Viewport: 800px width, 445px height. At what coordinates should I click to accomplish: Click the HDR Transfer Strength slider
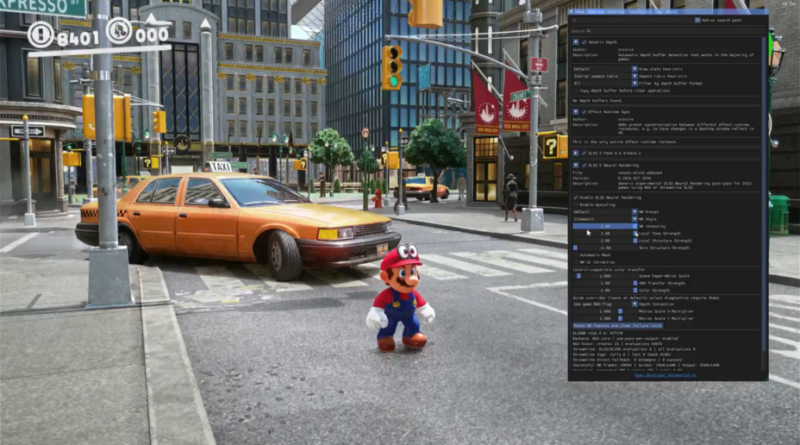pos(605,283)
